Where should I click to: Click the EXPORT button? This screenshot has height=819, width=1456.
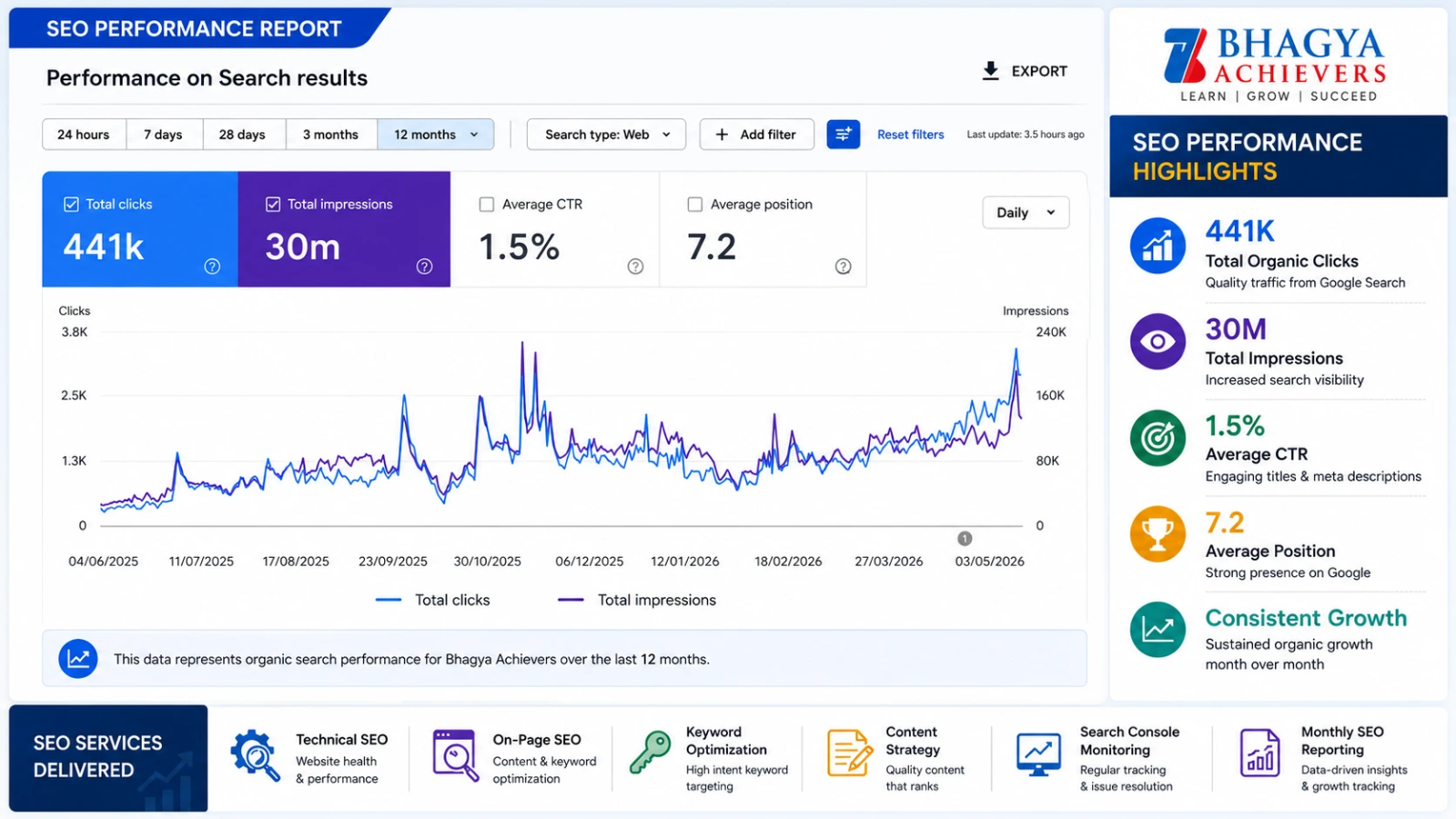1026,71
